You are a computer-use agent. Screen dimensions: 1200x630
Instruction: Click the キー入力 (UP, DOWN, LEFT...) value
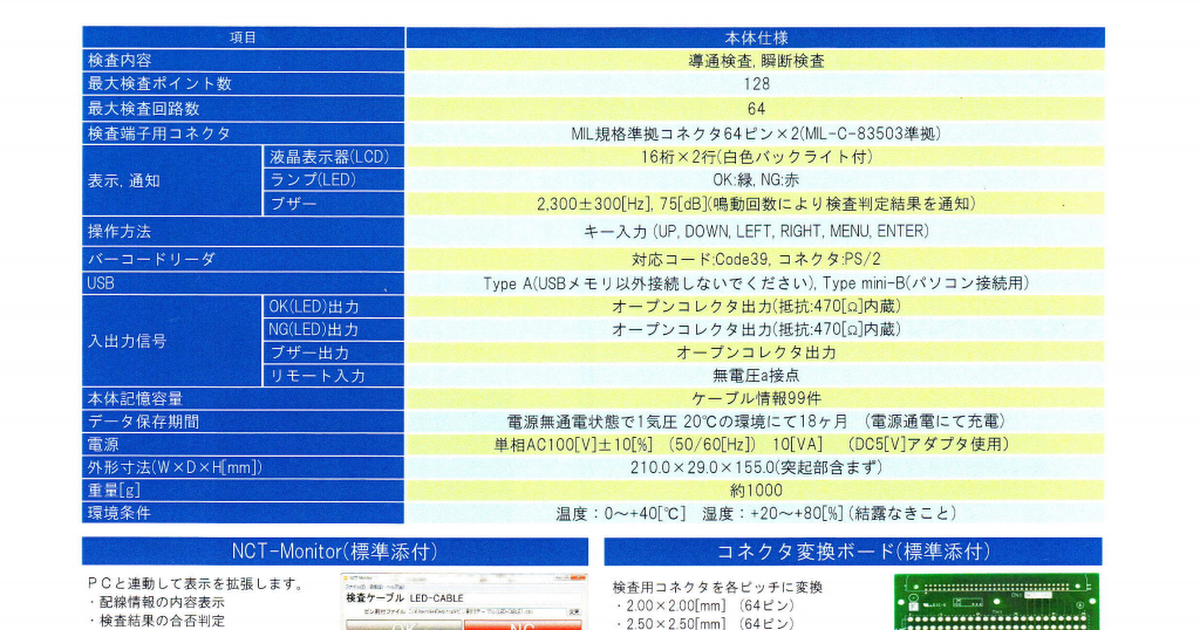click(756, 231)
